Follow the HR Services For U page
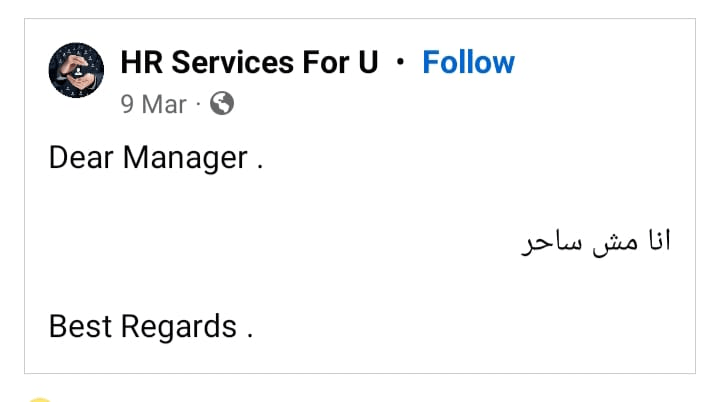The height and width of the screenshot is (402, 720). [x=468, y=62]
